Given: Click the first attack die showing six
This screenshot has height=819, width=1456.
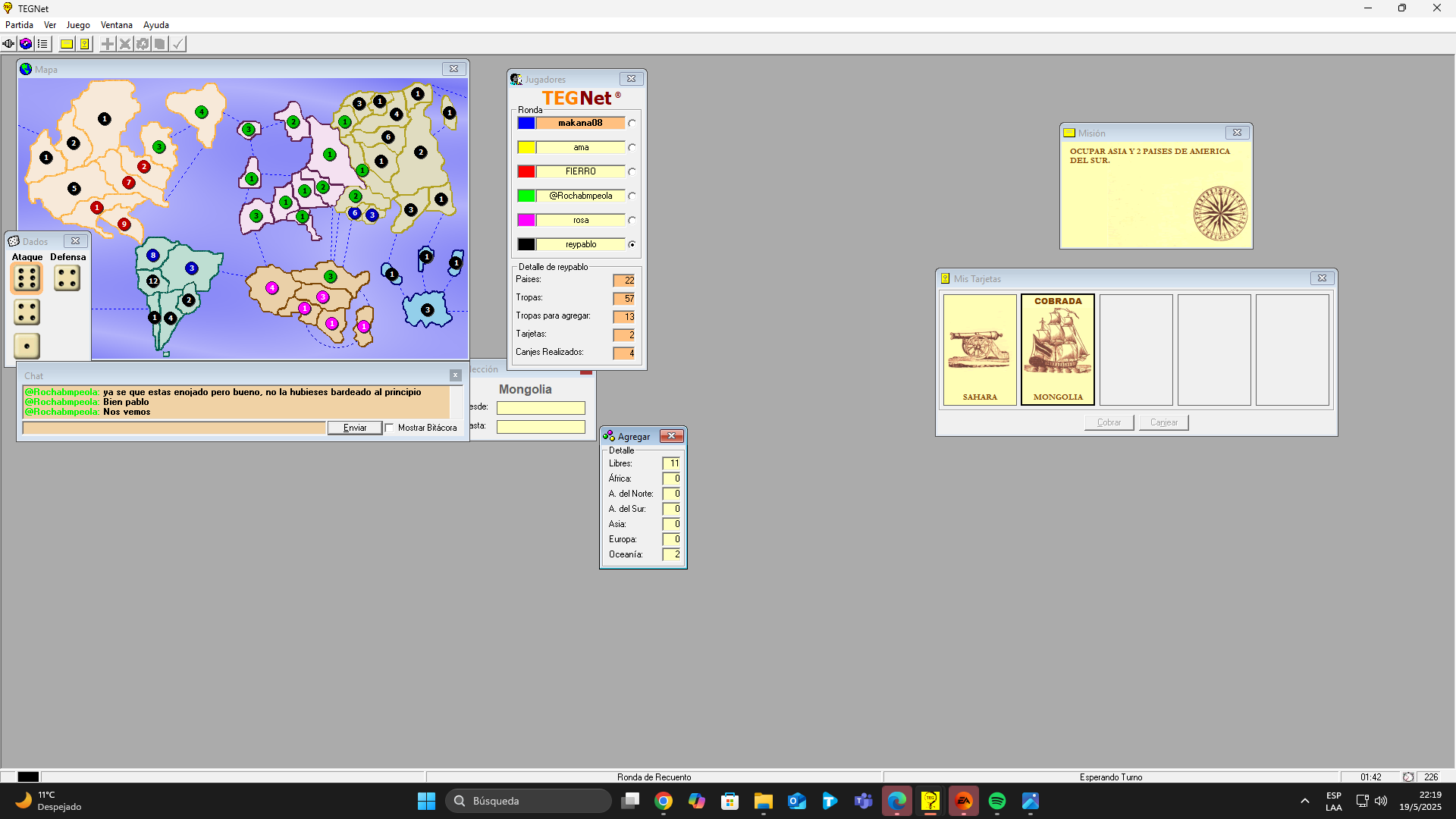Looking at the screenshot, I should tap(27, 278).
